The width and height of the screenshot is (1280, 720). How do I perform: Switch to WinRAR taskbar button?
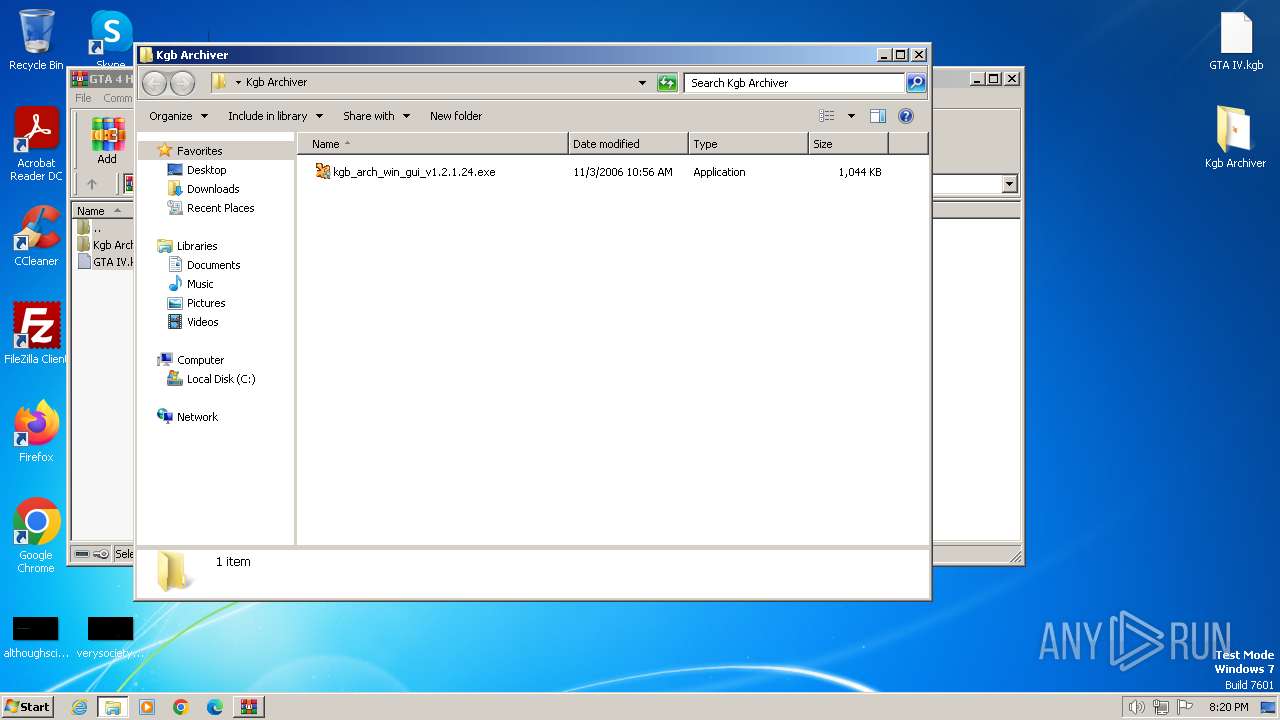click(248, 707)
